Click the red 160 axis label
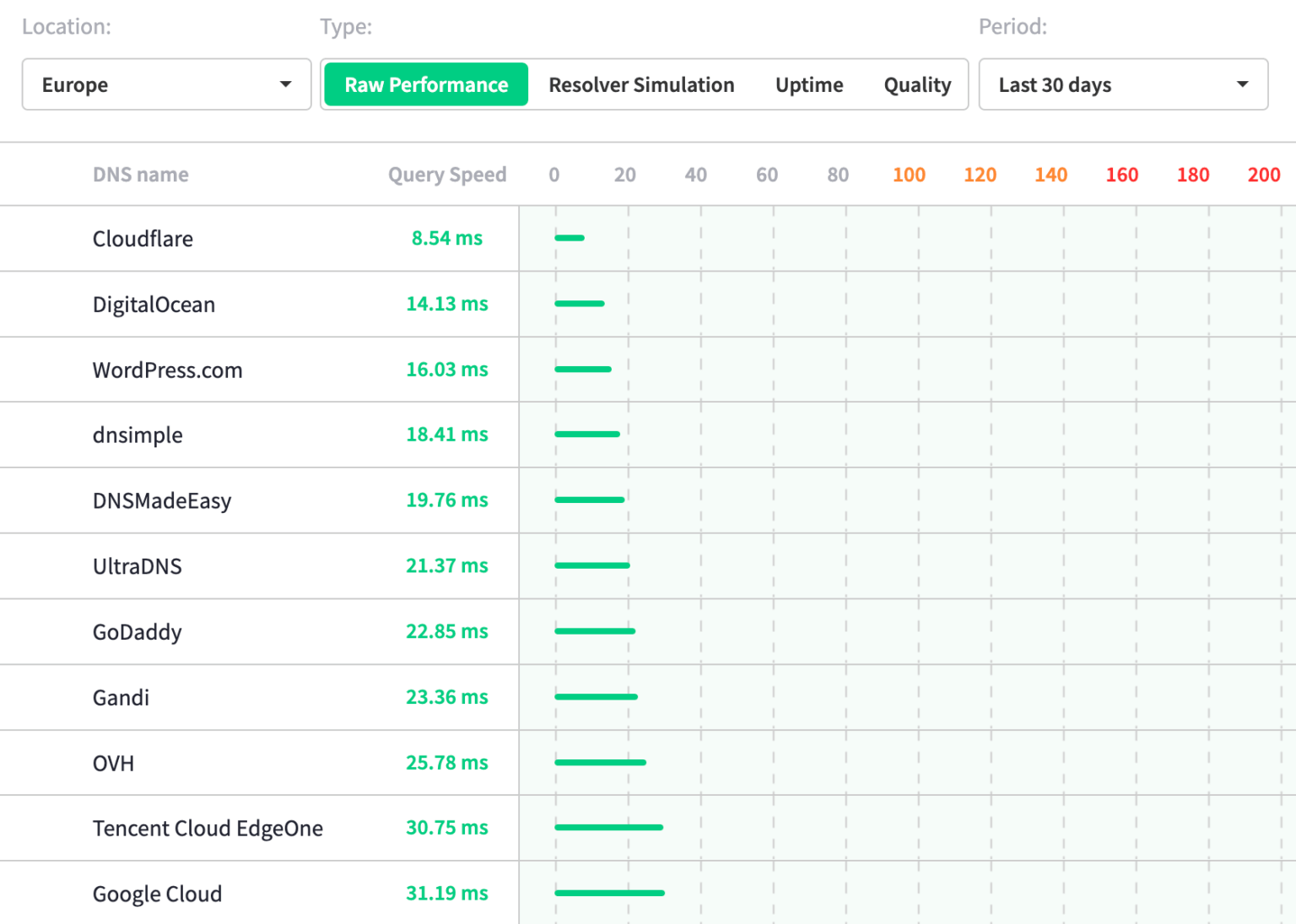This screenshot has height=924, width=1296. pos(1122,175)
